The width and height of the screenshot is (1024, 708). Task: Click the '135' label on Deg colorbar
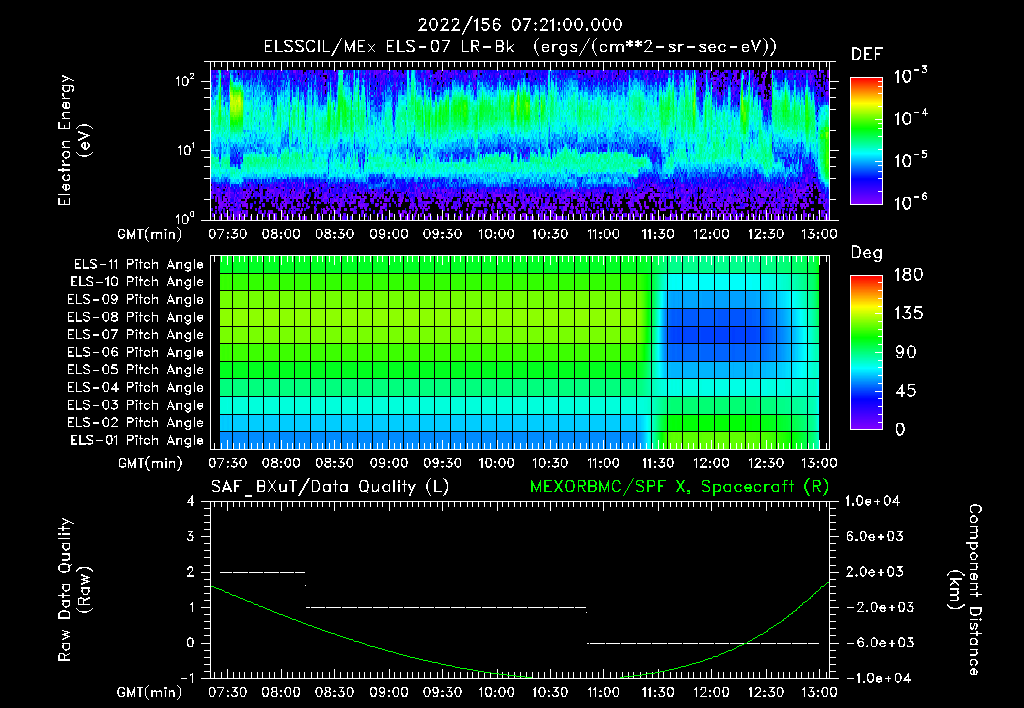tap(908, 313)
